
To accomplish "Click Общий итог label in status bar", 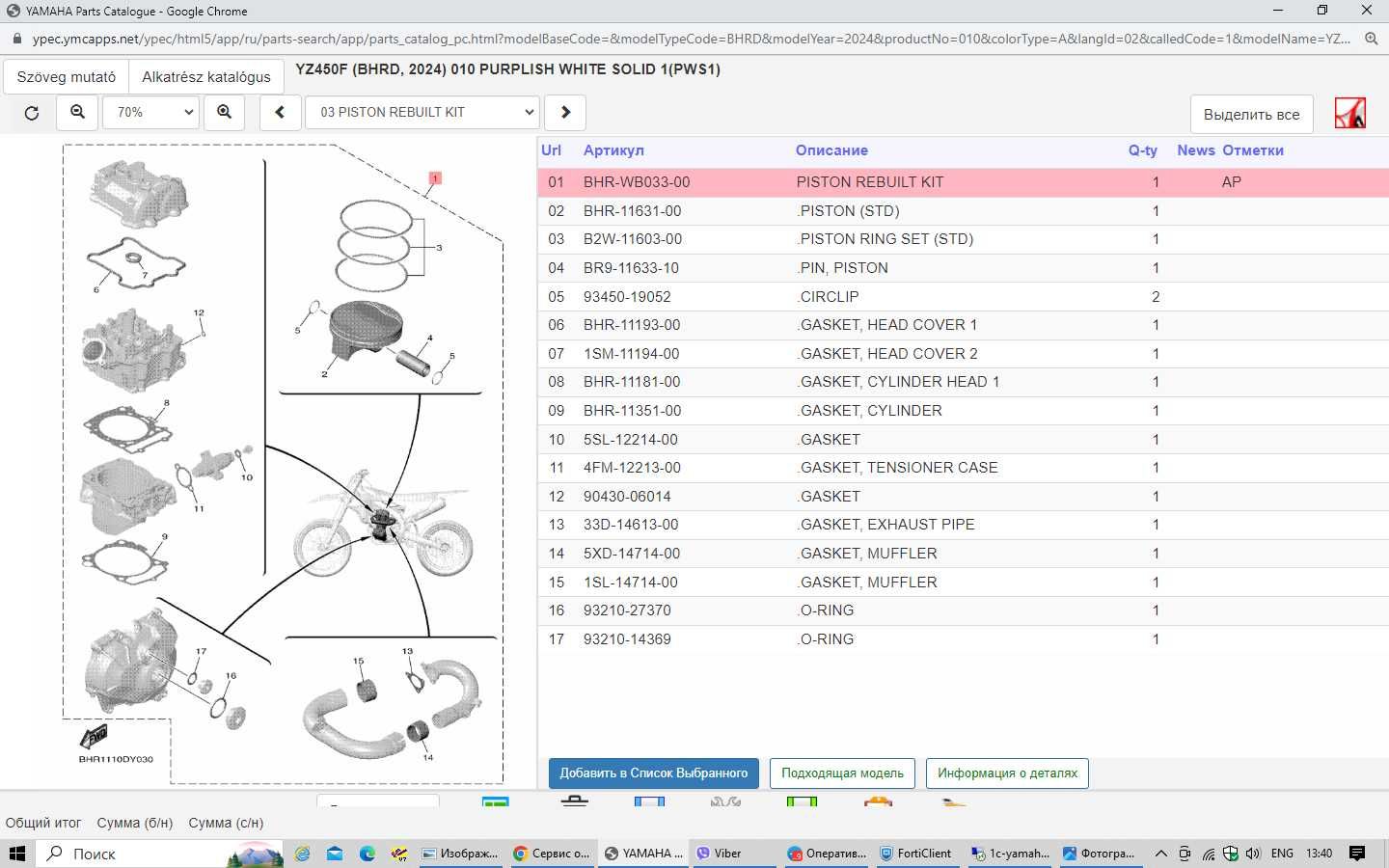I will pyautogui.click(x=43, y=823).
